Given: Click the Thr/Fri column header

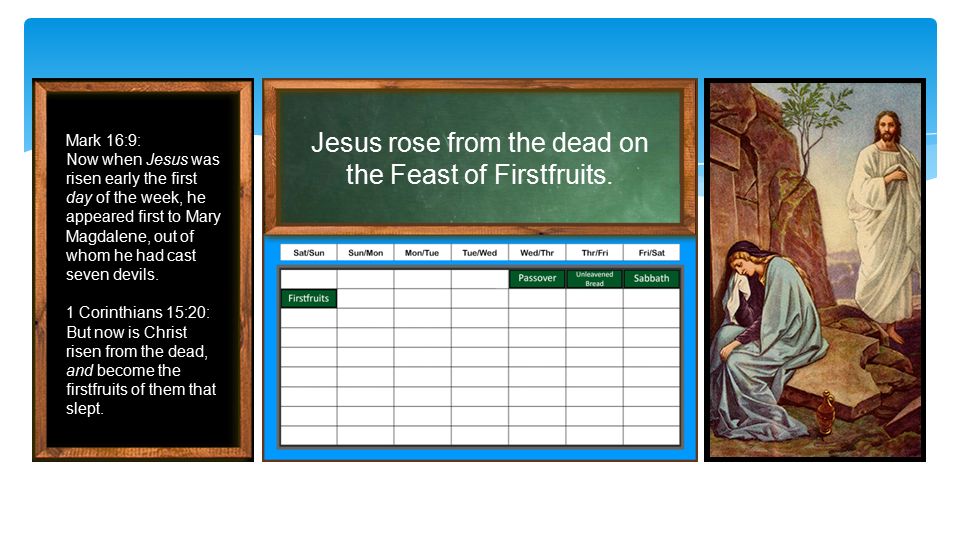Looking at the screenshot, I should pyautogui.click(x=594, y=253).
